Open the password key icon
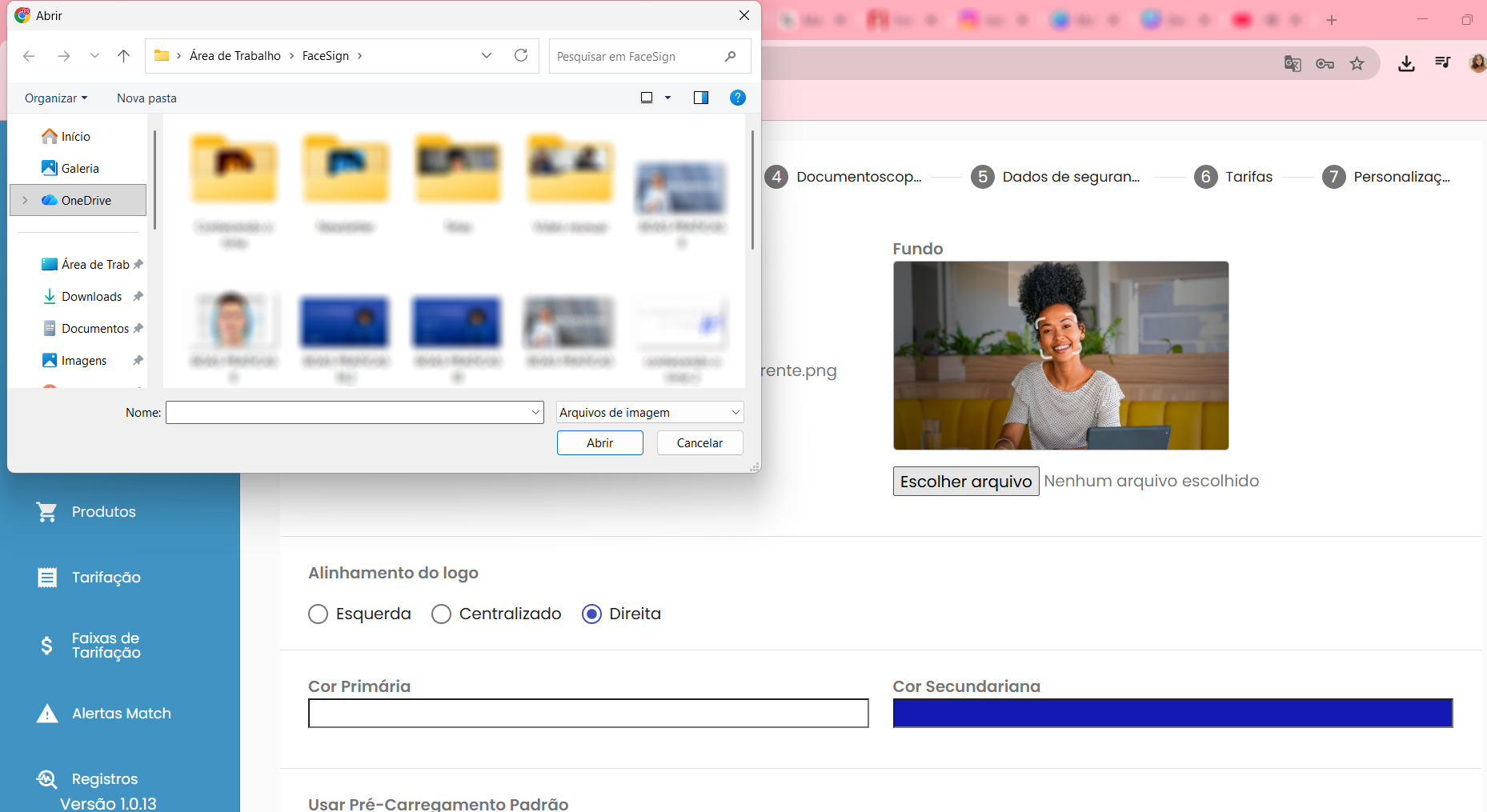The image size is (1487, 812). pos(1325,63)
